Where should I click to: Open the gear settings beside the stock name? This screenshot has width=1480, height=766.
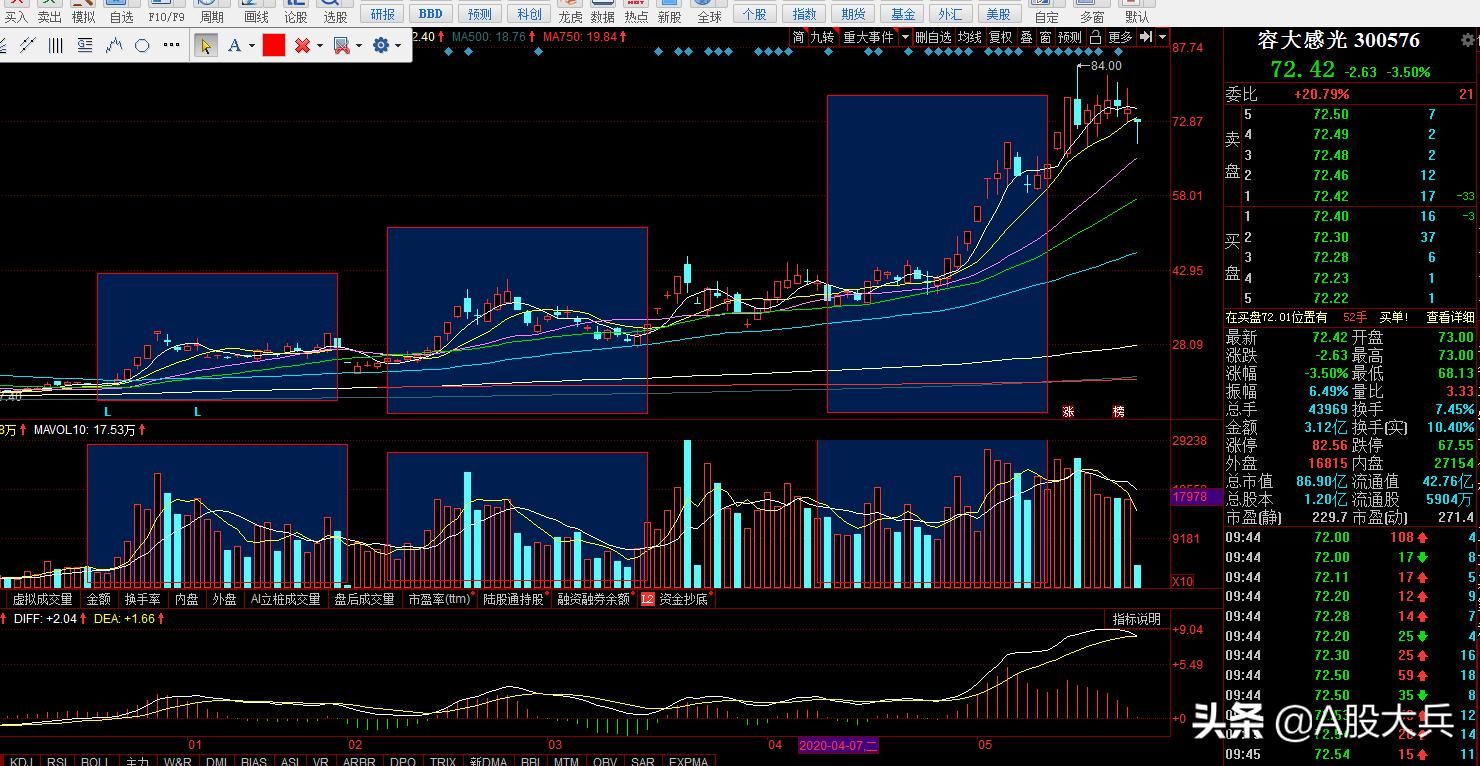1468,40
